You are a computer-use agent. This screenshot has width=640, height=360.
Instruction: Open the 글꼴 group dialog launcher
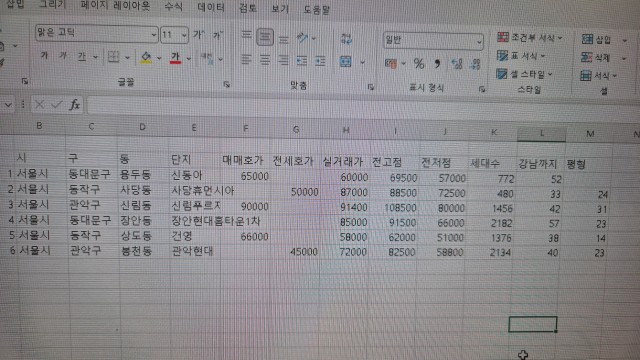pos(227,84)
